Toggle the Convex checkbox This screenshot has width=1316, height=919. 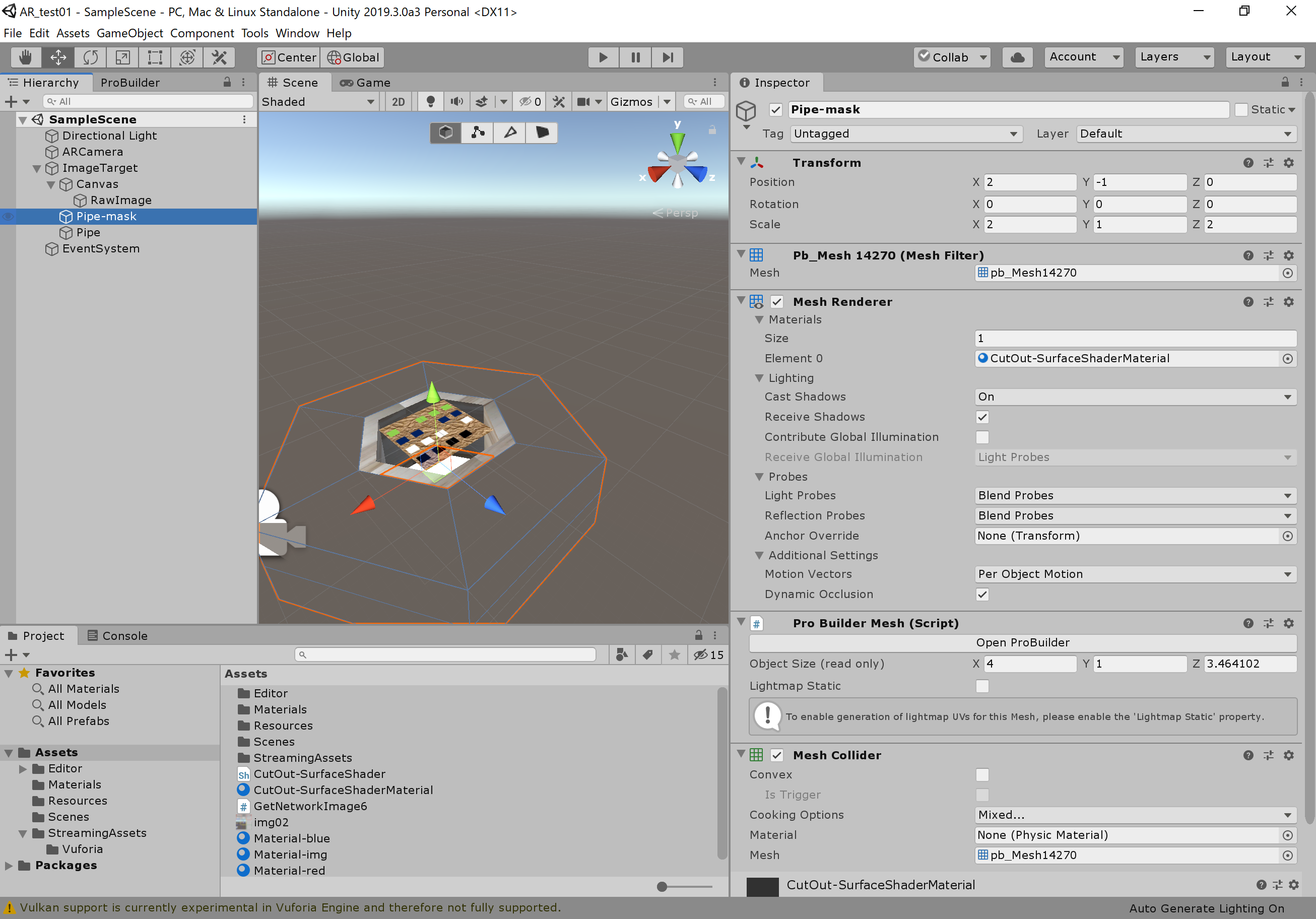pos(982,774)
